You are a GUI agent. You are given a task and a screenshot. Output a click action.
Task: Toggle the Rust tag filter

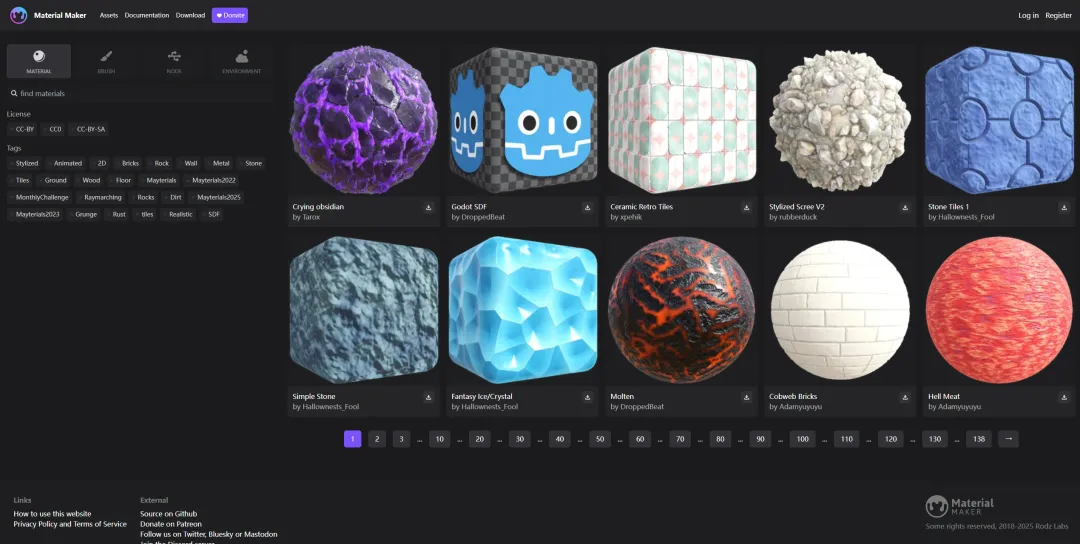(117, 214)
